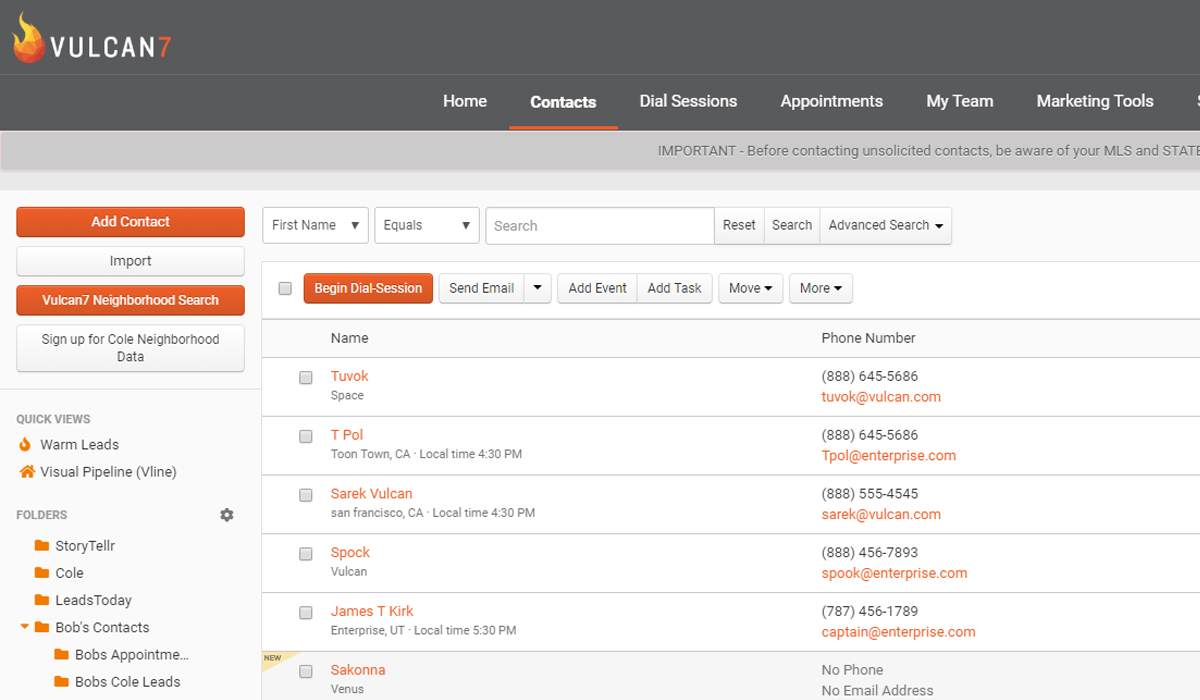Open the Spock contact link
The image size is (1200, 700).
[x=350, y=553]
